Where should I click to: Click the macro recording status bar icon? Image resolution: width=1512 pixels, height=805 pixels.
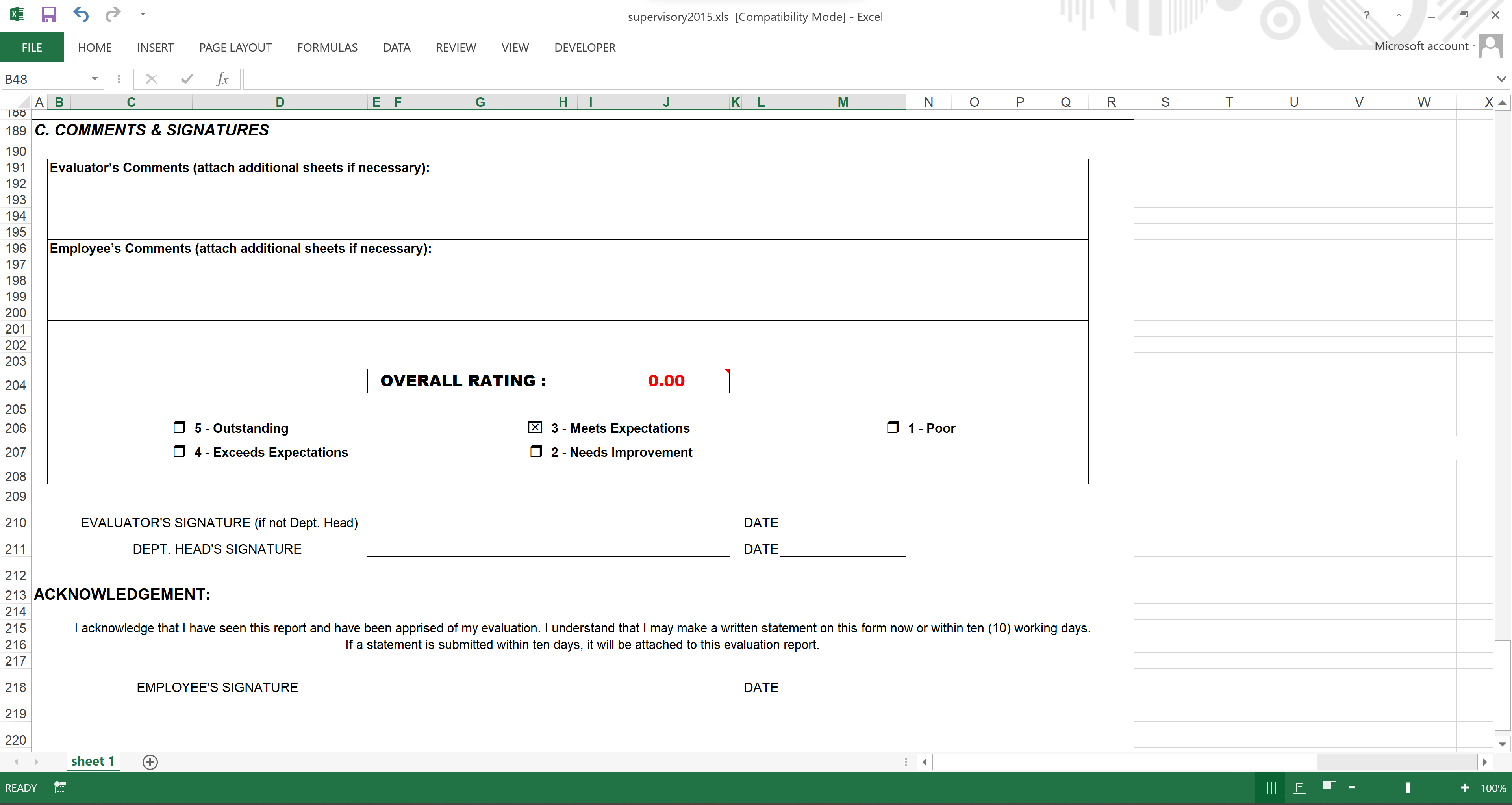[60, 788]
